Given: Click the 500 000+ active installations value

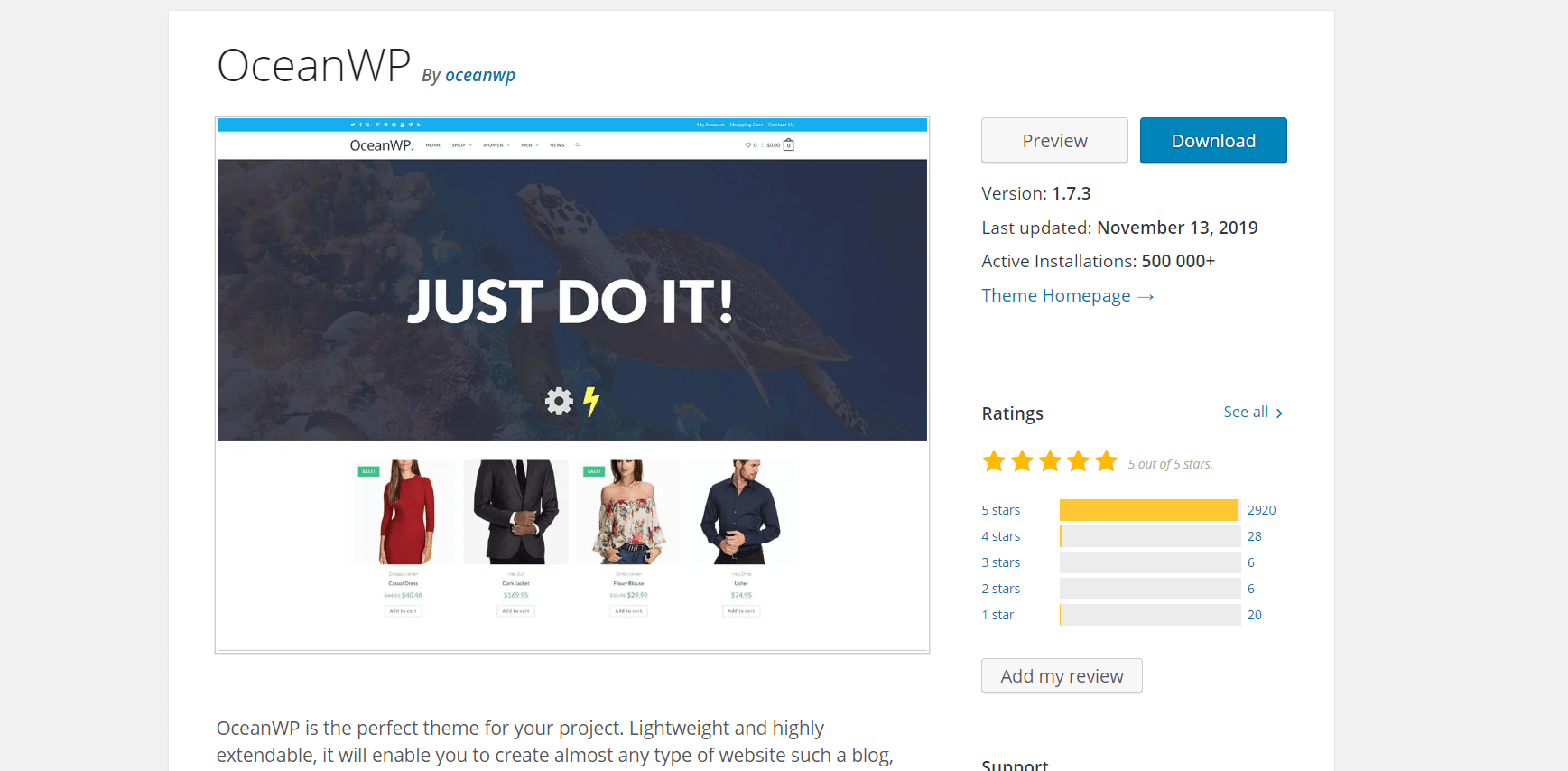Looking at the screenshot, I should (1178, 261).
